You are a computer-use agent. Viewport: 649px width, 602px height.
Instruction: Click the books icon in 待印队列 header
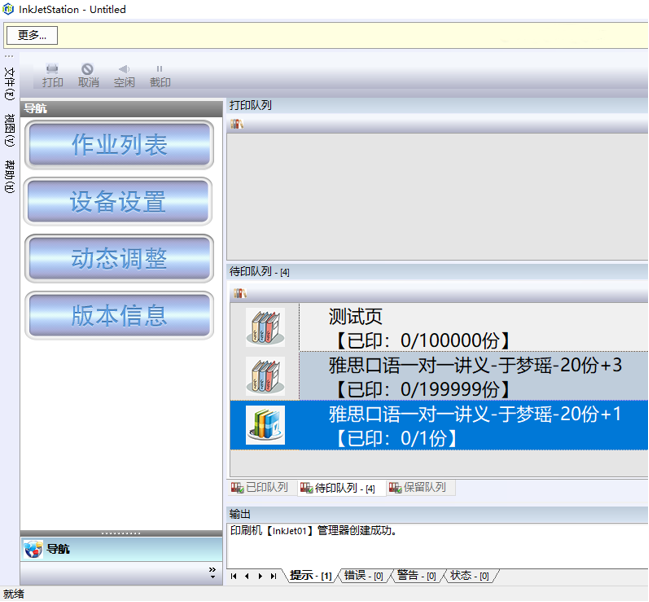pos(240,293)
